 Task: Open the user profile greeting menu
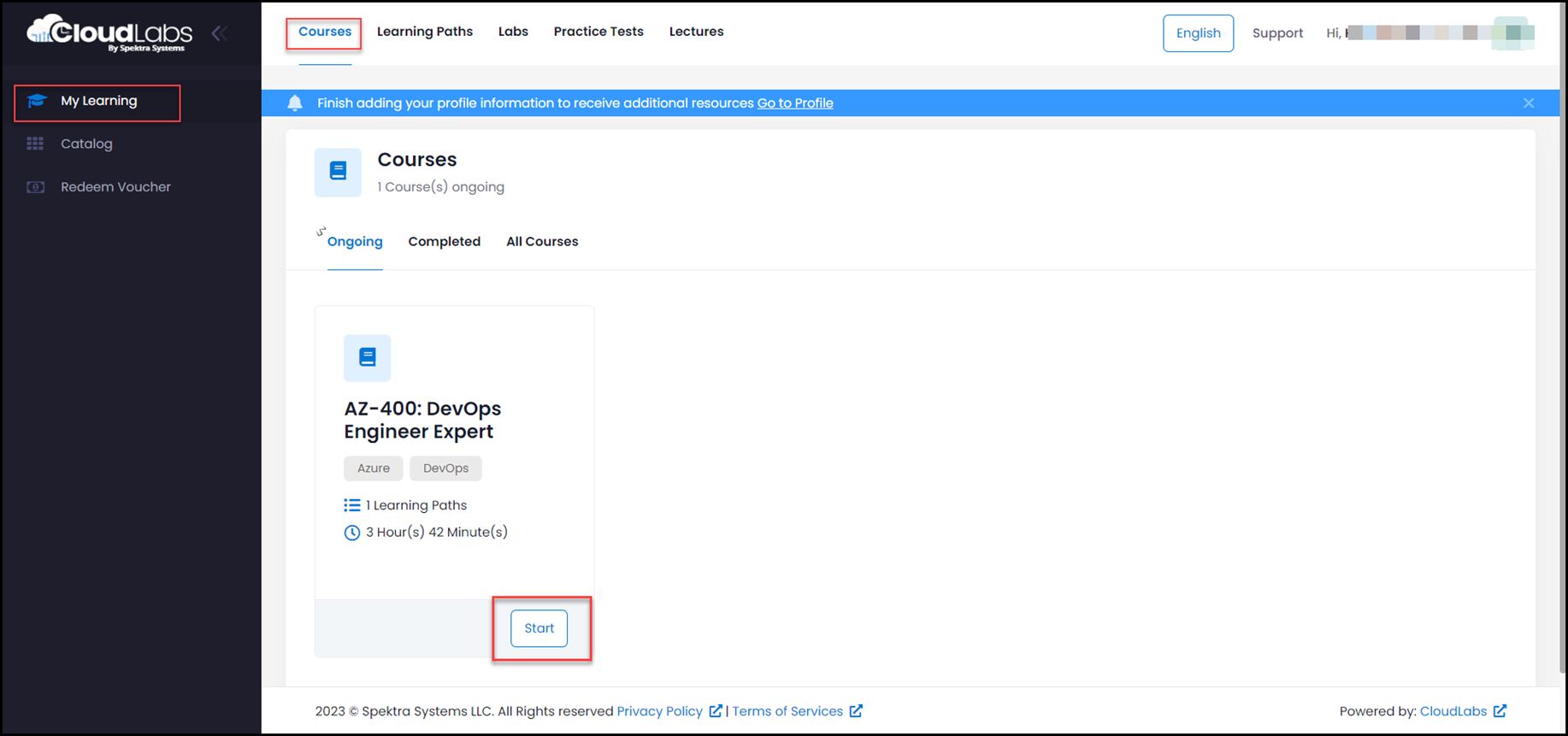click(x=1429, y=33)
